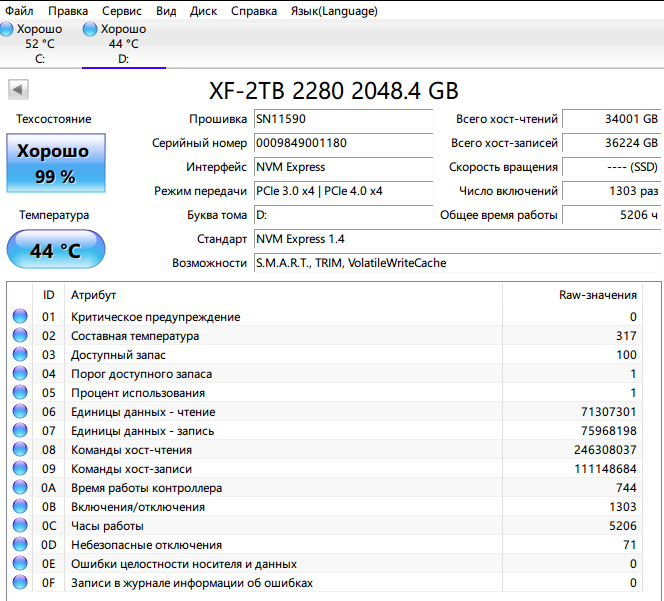Viewport: 664px width, 601px height.
Task: Select row Включения/отключения
Action: (325, 507)
